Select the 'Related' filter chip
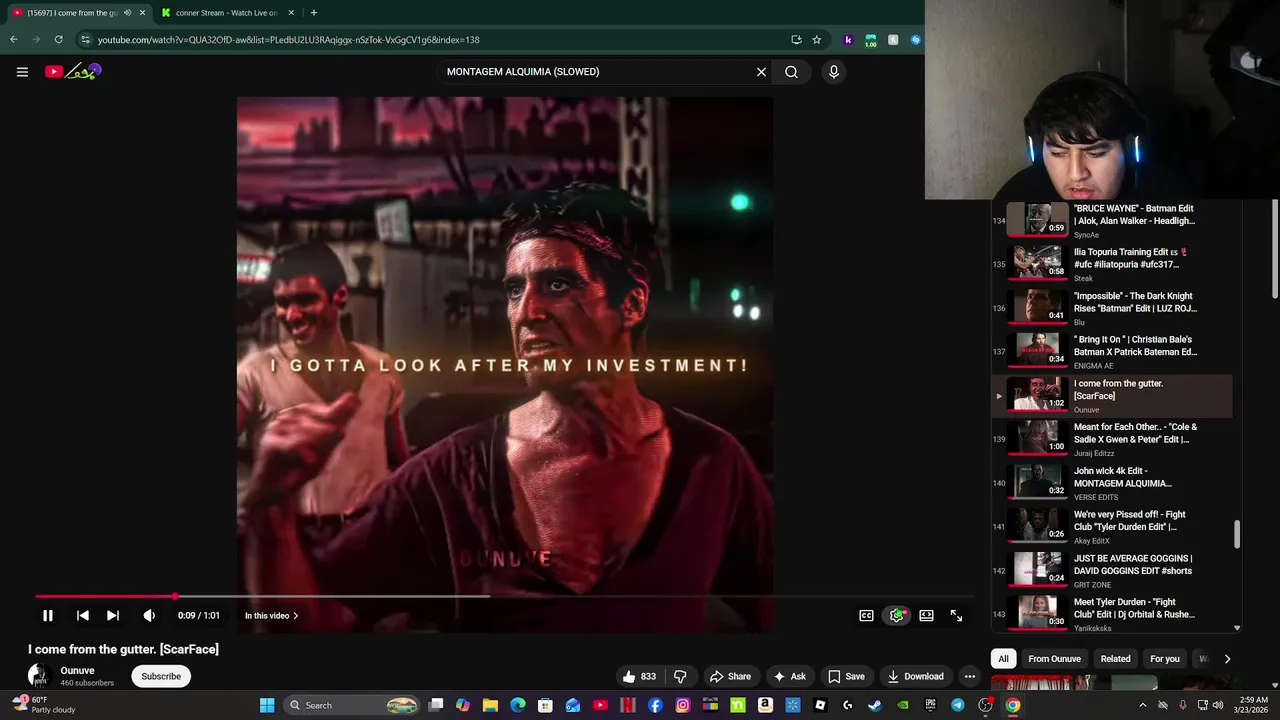 click(x=1115, y=659)
